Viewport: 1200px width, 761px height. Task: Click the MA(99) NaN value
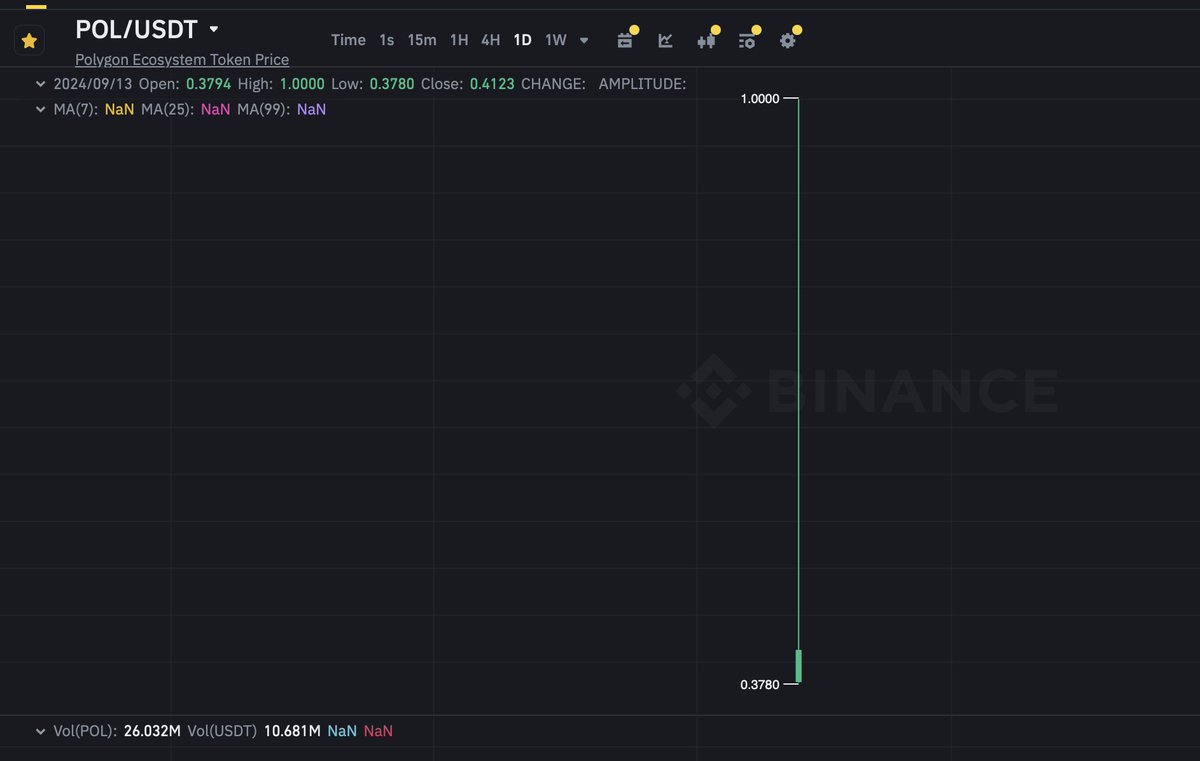[x=311, y=109]
